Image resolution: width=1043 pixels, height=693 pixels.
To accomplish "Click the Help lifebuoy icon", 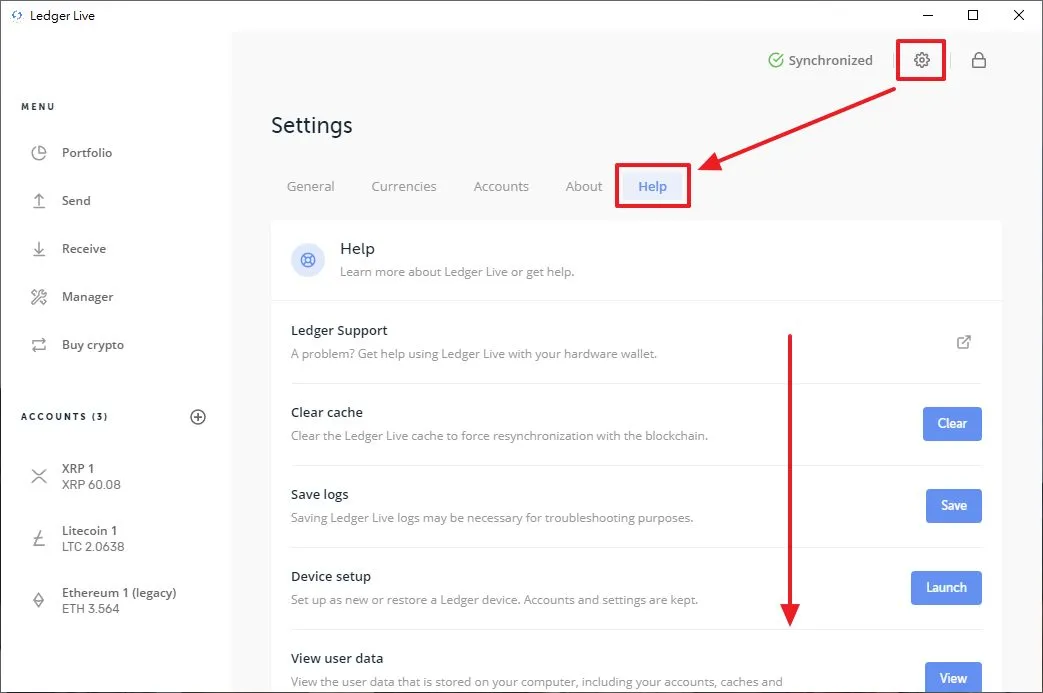I will tap(308, 259).
